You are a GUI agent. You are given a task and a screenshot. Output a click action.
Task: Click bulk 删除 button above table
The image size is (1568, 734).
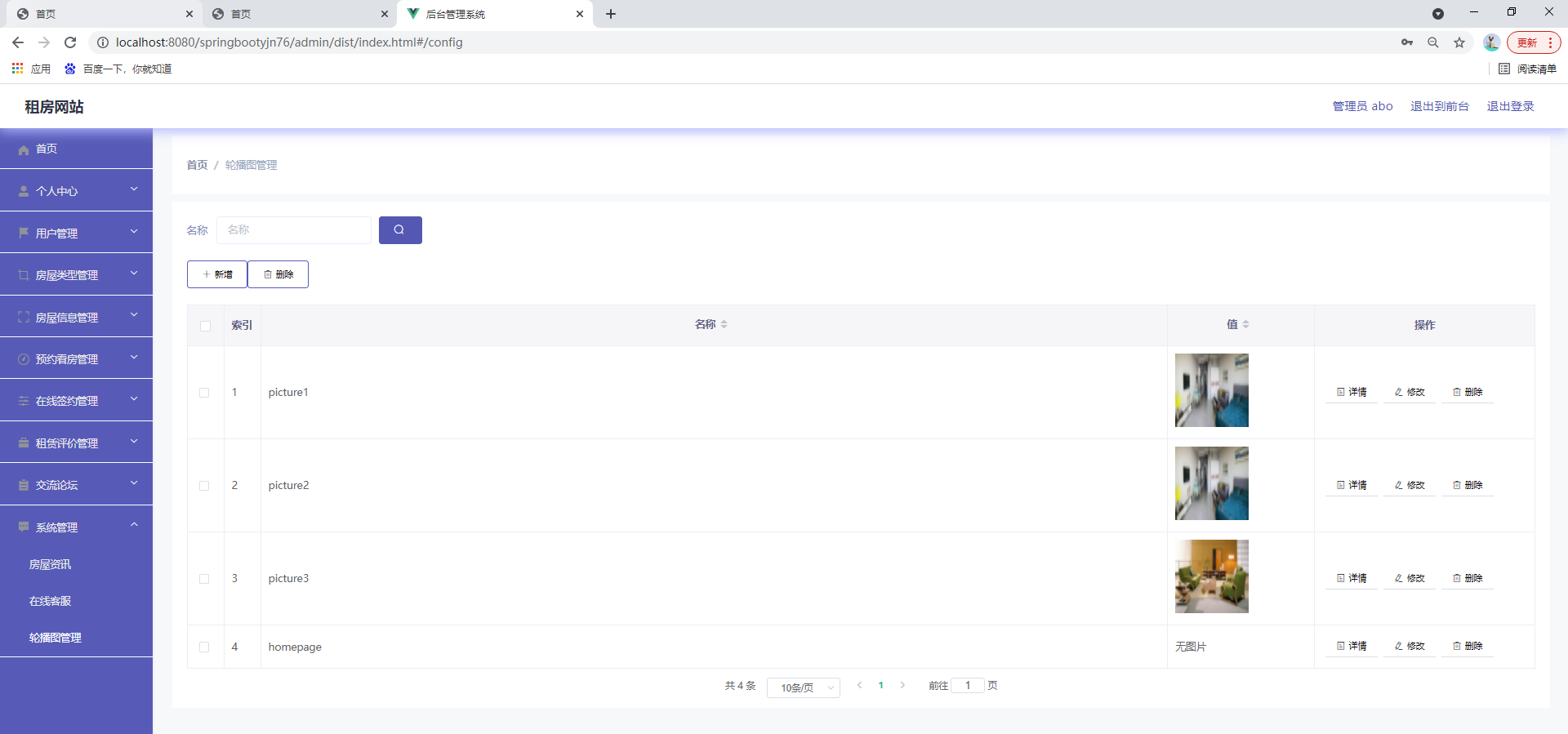(x=278, y=274)
